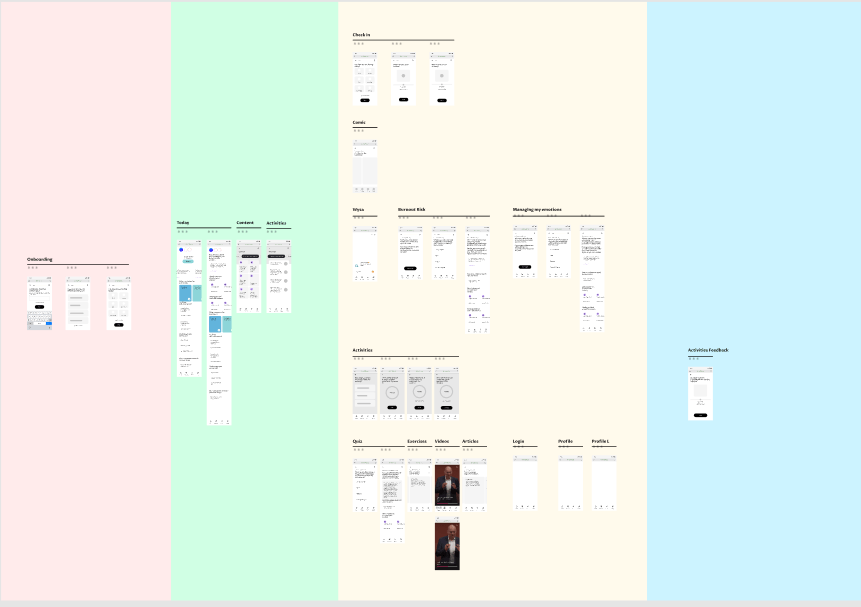This screenshot has height=607, width=861.
Task: Tap the chat icon in the Quiz bottom navigation
Action: click(362, 508)
